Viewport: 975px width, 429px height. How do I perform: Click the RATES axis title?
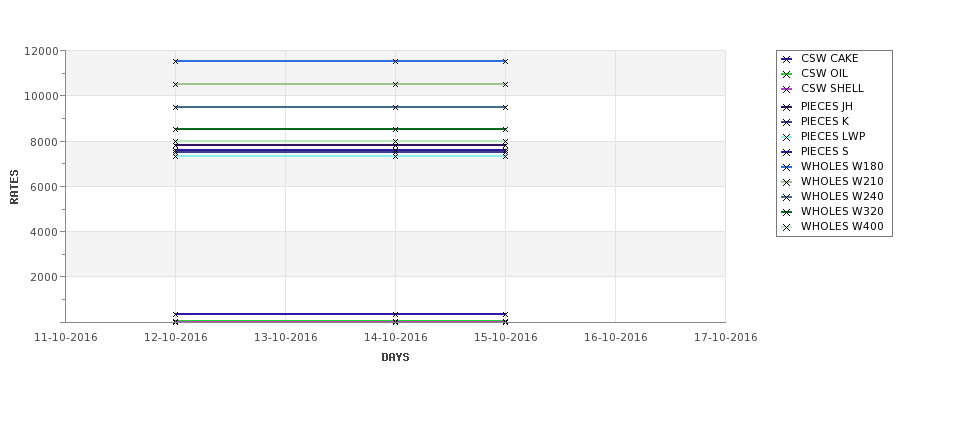(14, 187)
